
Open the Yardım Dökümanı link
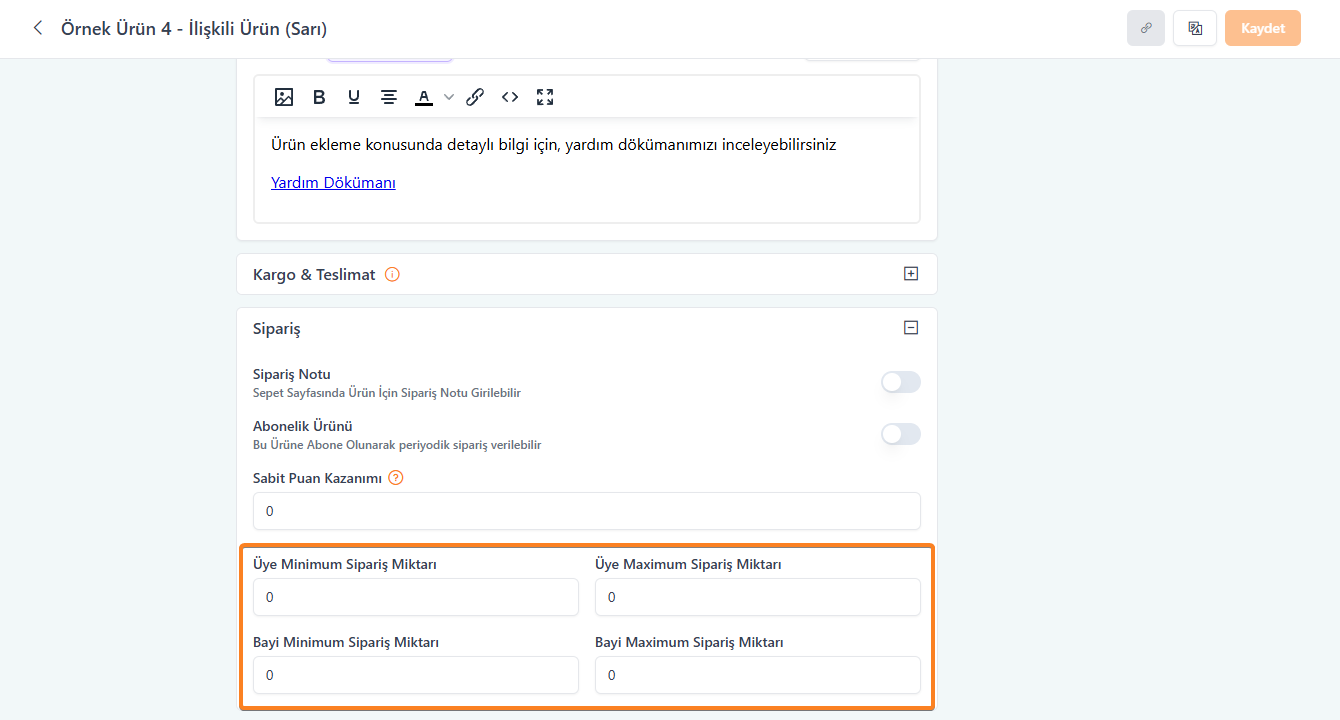[333, 183]
